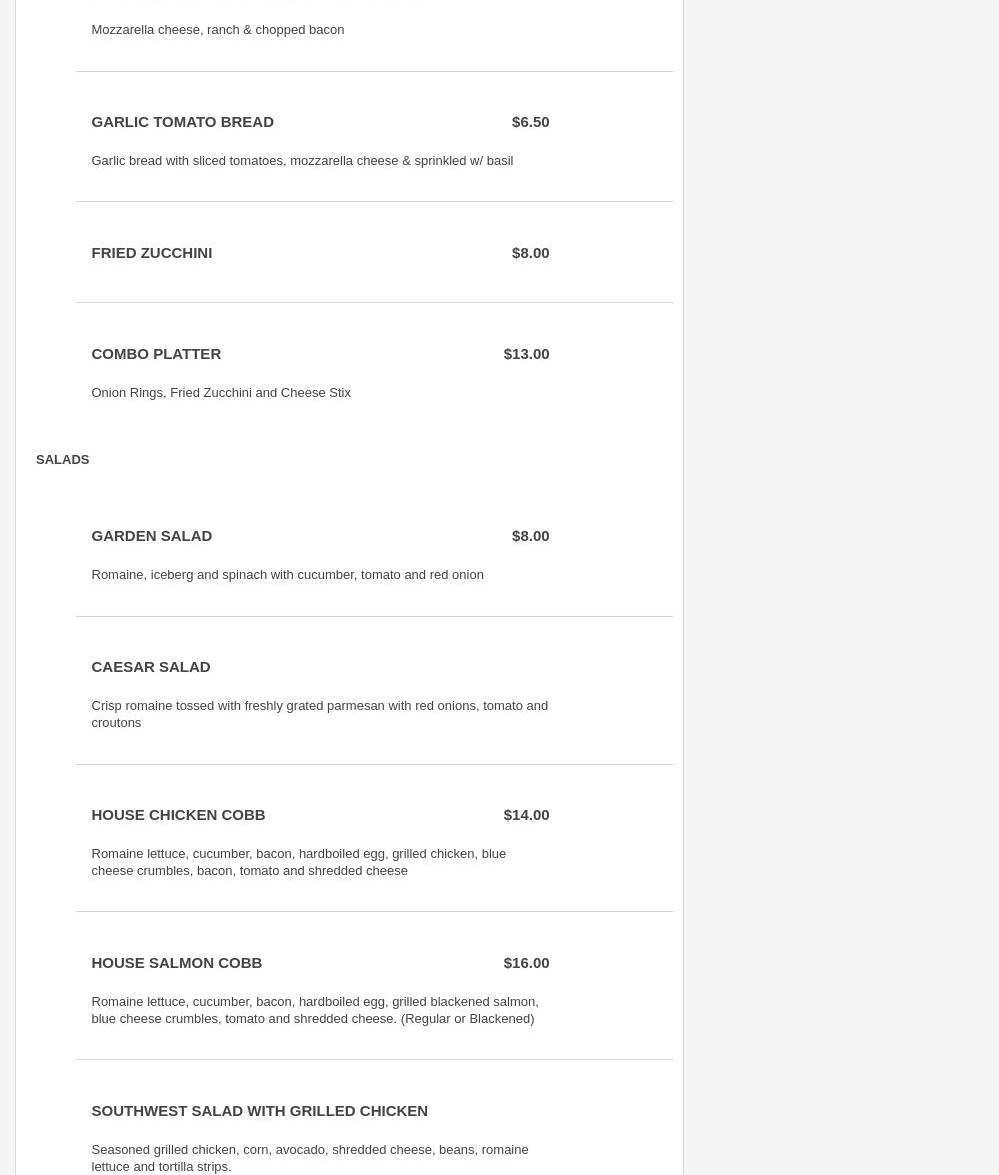The width and height of the screenshot is (999, 1175).
Task: Select the House Salmon Cobb title
Action: coord(176,963)
